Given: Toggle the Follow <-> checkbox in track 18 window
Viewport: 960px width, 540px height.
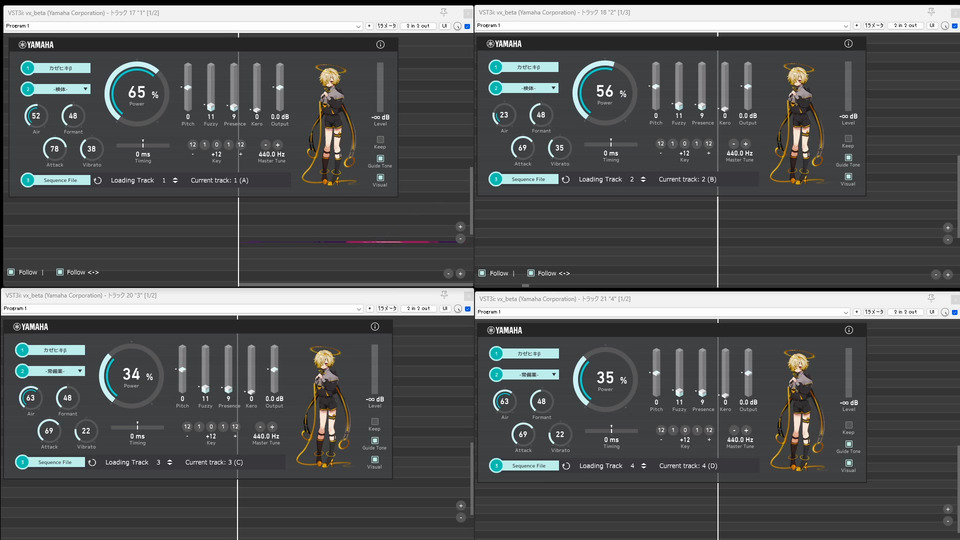Looking at the screenshot, I should (x=531, y=273).
